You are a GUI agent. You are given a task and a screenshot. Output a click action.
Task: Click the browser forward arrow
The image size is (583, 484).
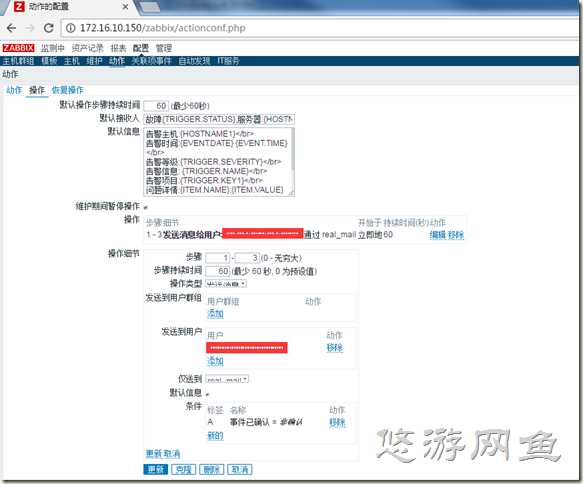tap(30, 28)
